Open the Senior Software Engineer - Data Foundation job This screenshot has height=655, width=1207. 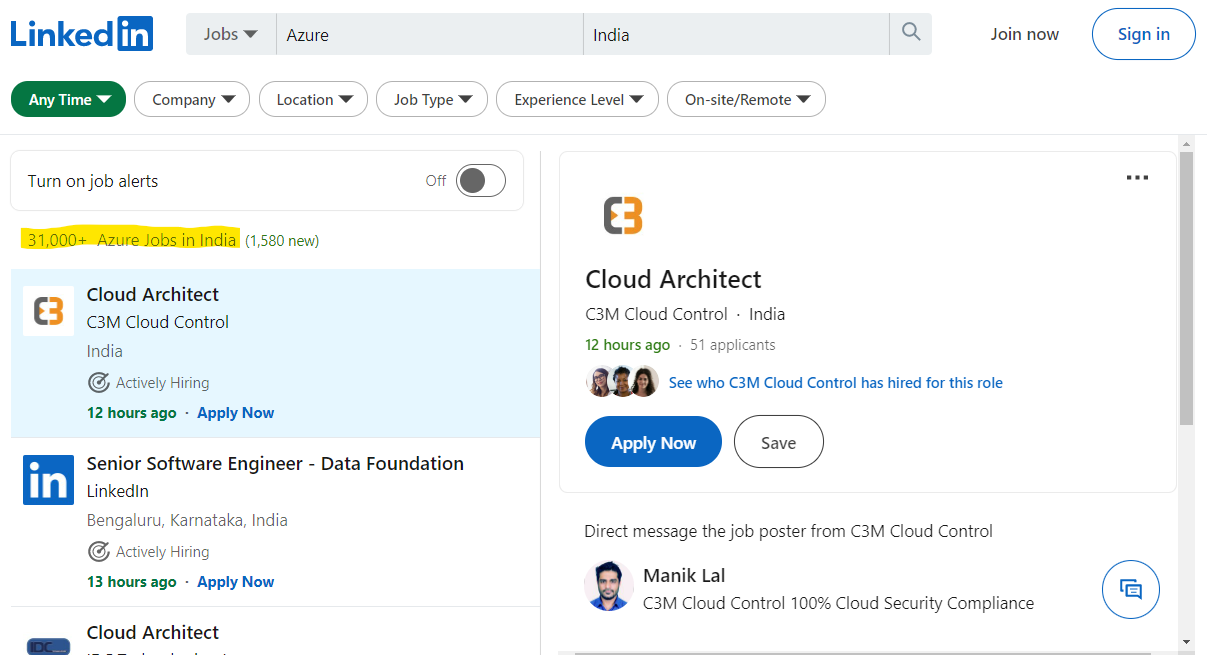click(275, 464)
